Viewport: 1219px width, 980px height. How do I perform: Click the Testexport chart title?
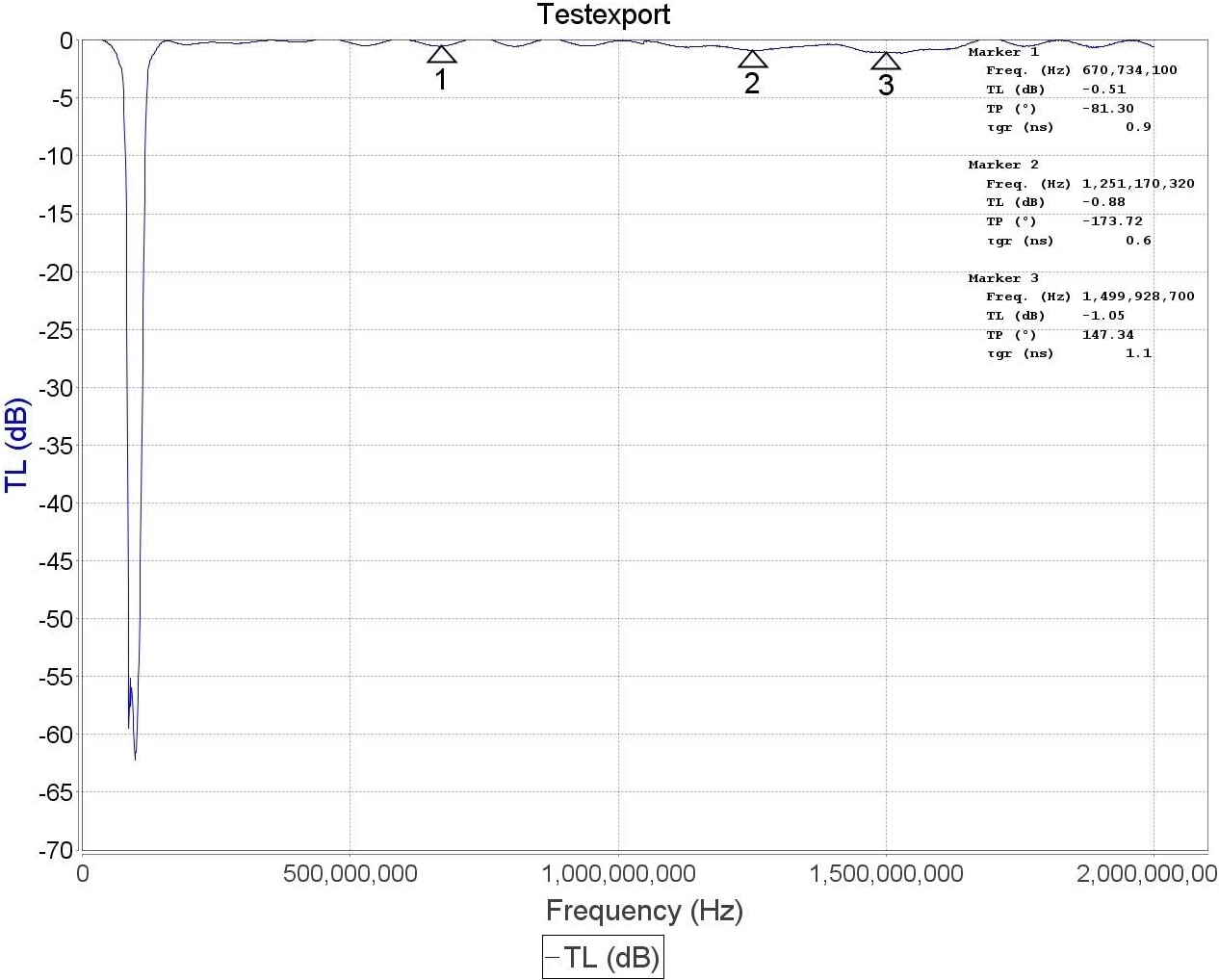click(604, 14)
